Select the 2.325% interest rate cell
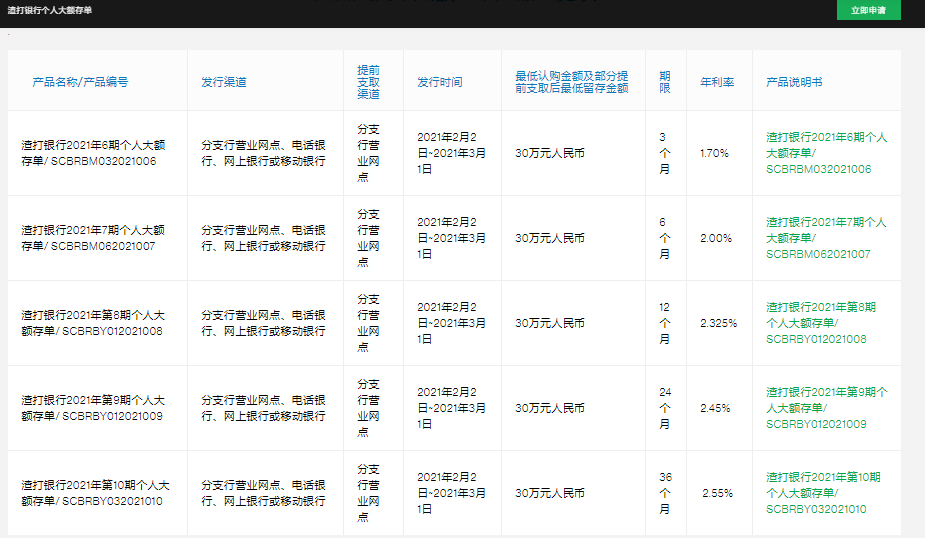 pyautogui.click(x=719, y=323)
